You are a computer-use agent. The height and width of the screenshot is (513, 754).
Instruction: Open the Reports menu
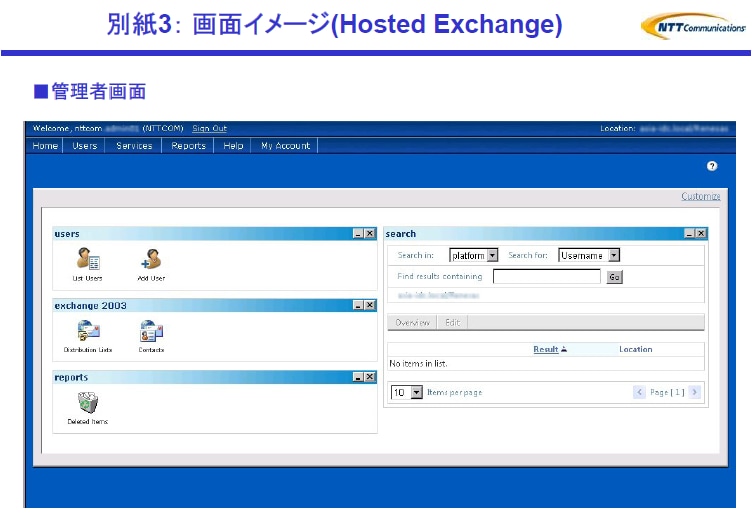188,146
